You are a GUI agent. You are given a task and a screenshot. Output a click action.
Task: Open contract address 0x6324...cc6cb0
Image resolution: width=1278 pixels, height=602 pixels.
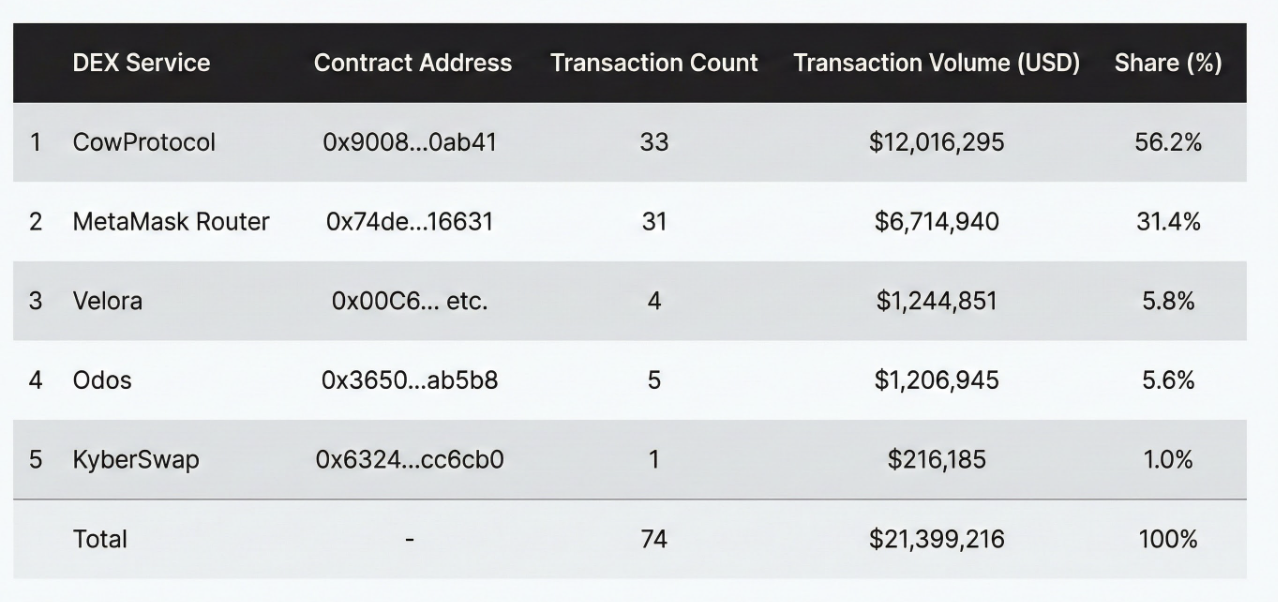tap(410, 460)
